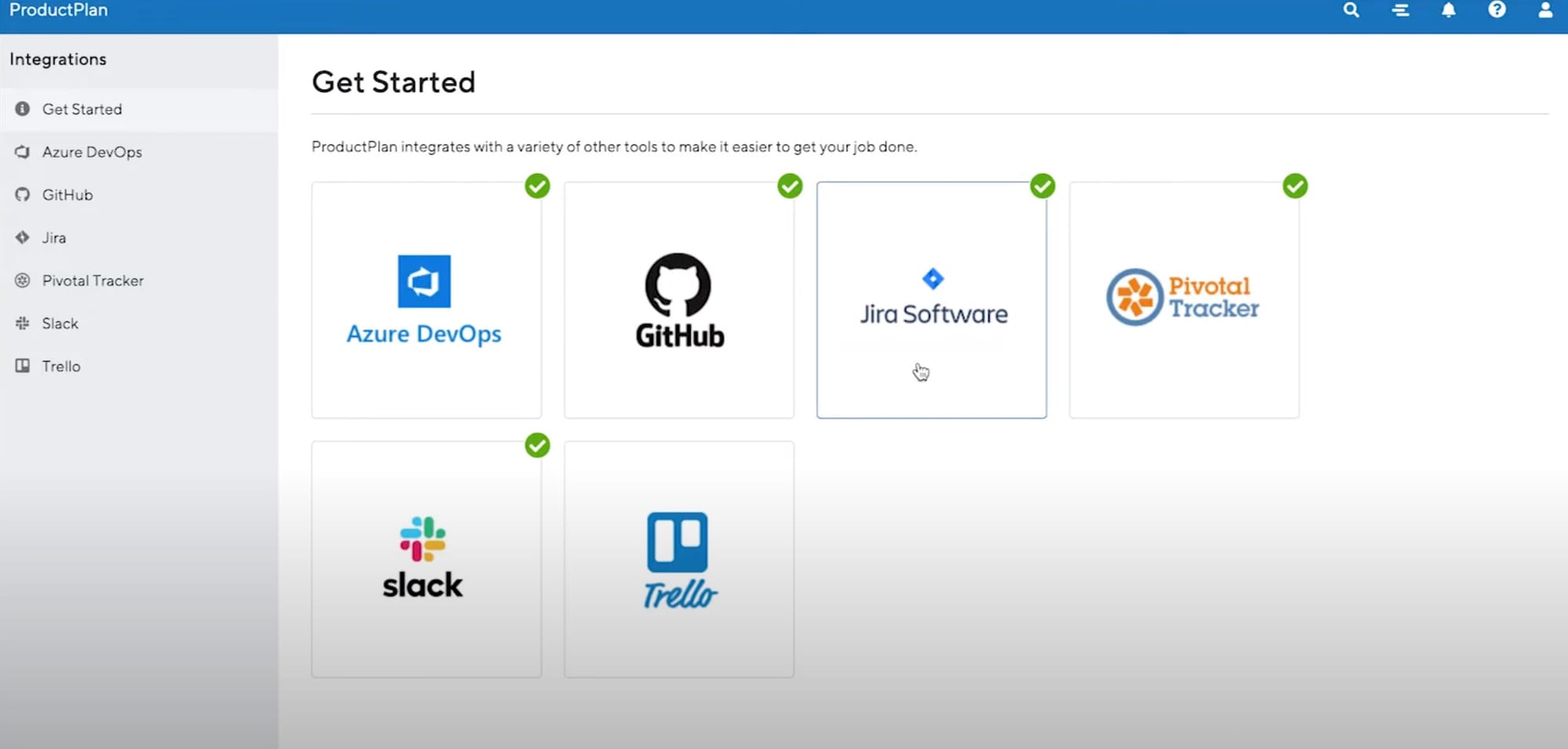Open the Jira Software integration card
The height and width of the screenshot is (749, 1568).
tap(931, 300)
